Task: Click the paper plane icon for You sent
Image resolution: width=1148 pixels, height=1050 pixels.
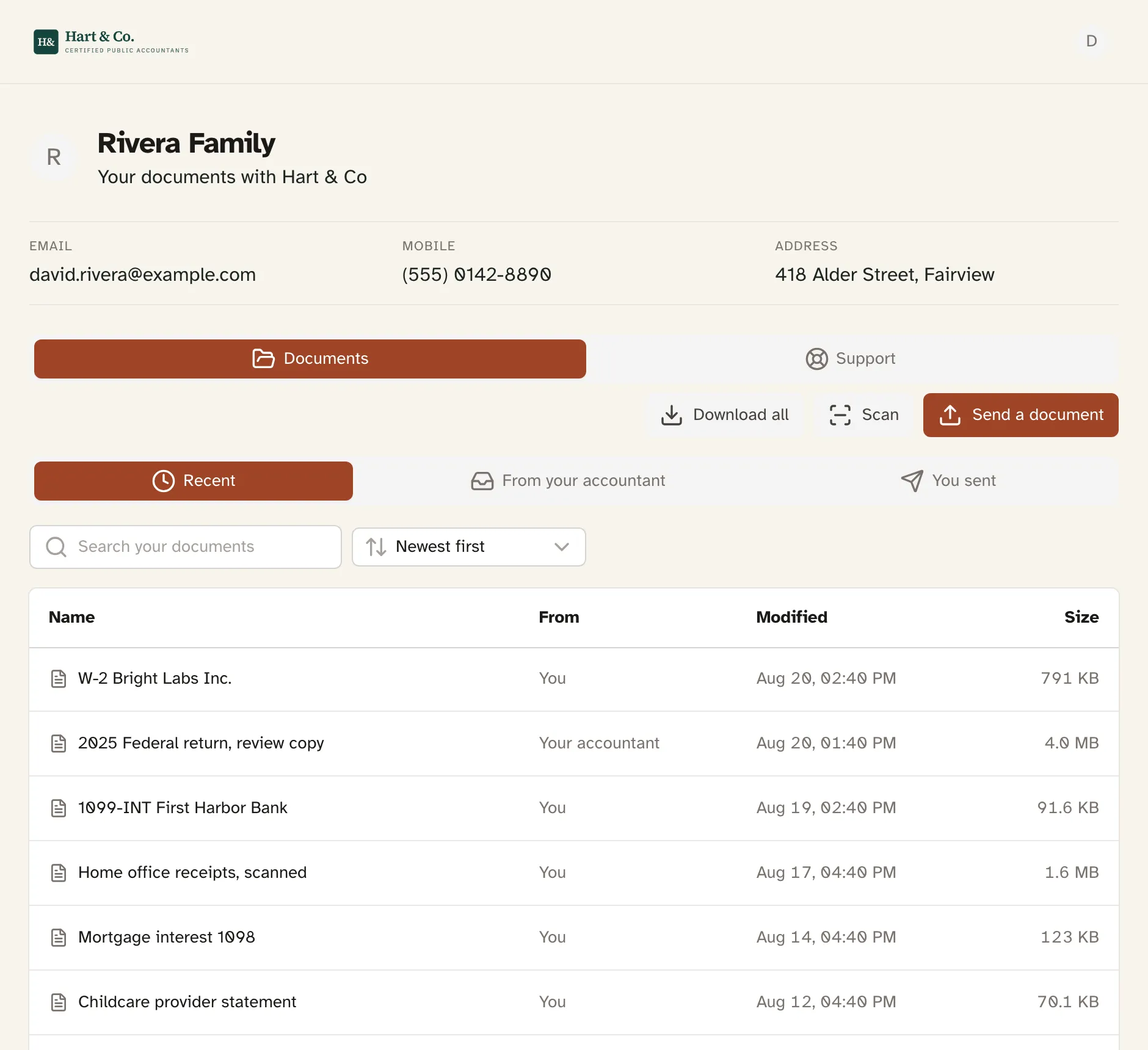Action: (912, 481)
